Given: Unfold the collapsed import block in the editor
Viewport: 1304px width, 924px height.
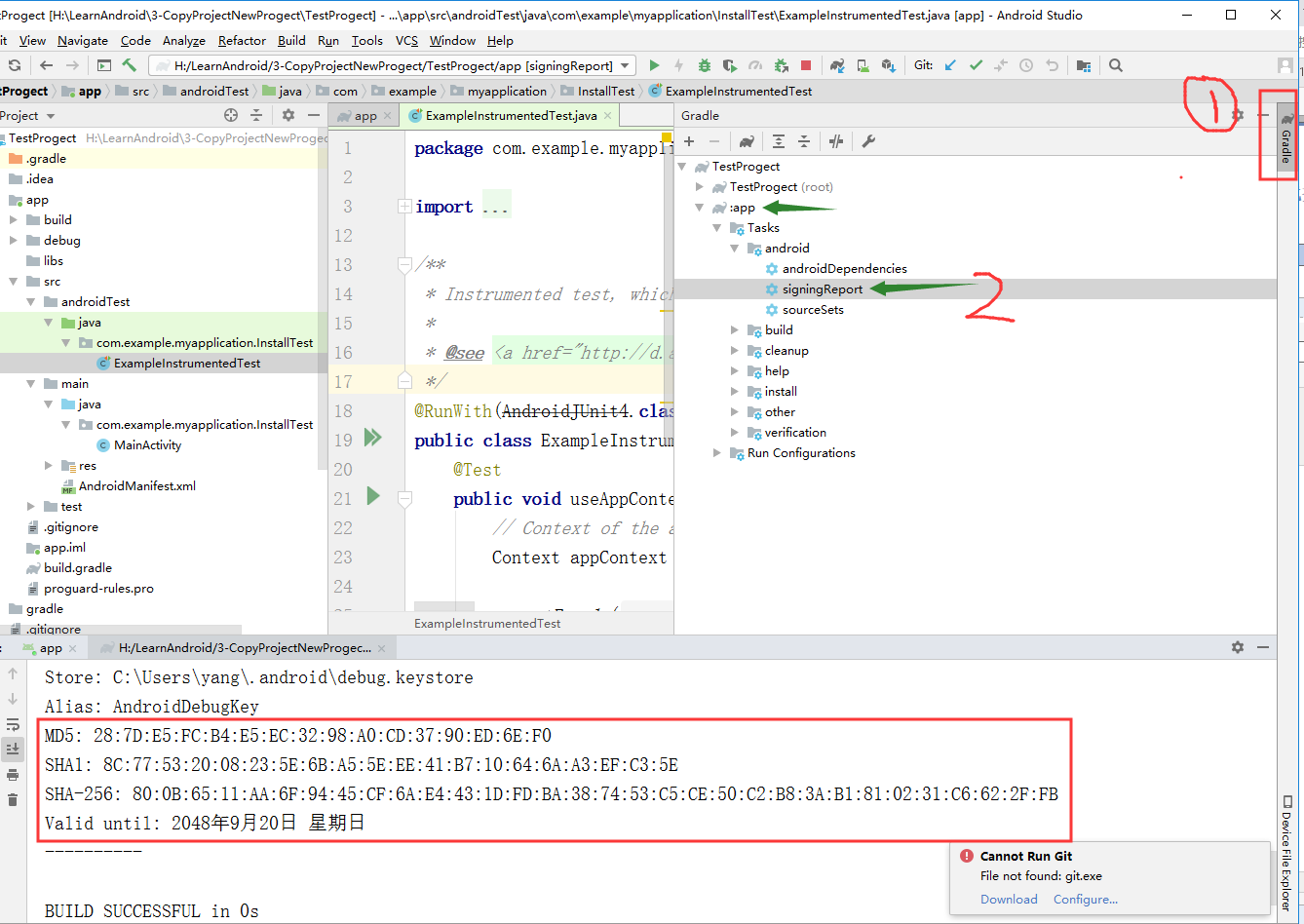Looking at the screenshot, I should pyautogui.click(x=404, y=207).
